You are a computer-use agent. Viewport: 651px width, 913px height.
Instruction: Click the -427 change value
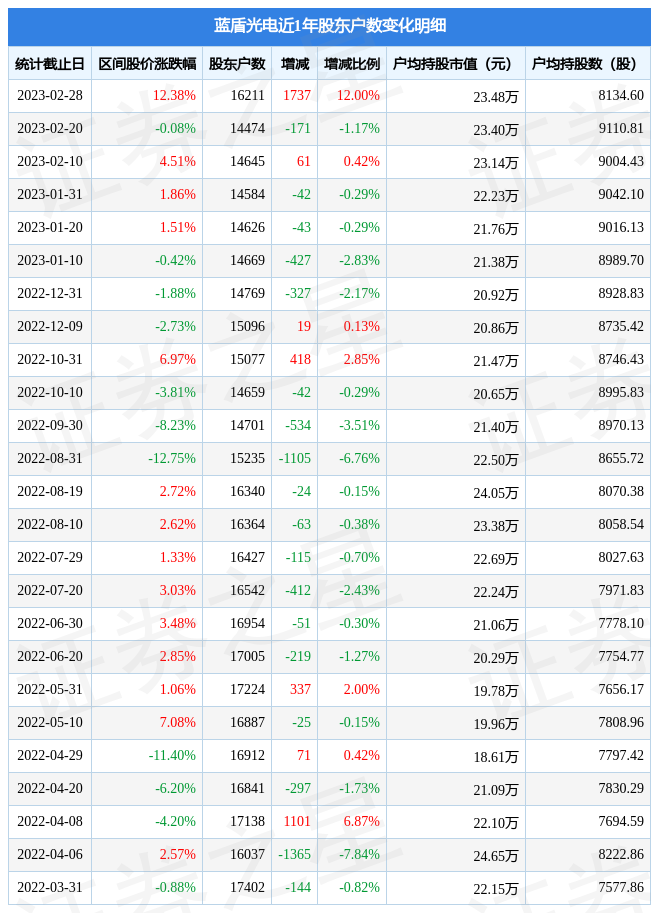(298, 260)
